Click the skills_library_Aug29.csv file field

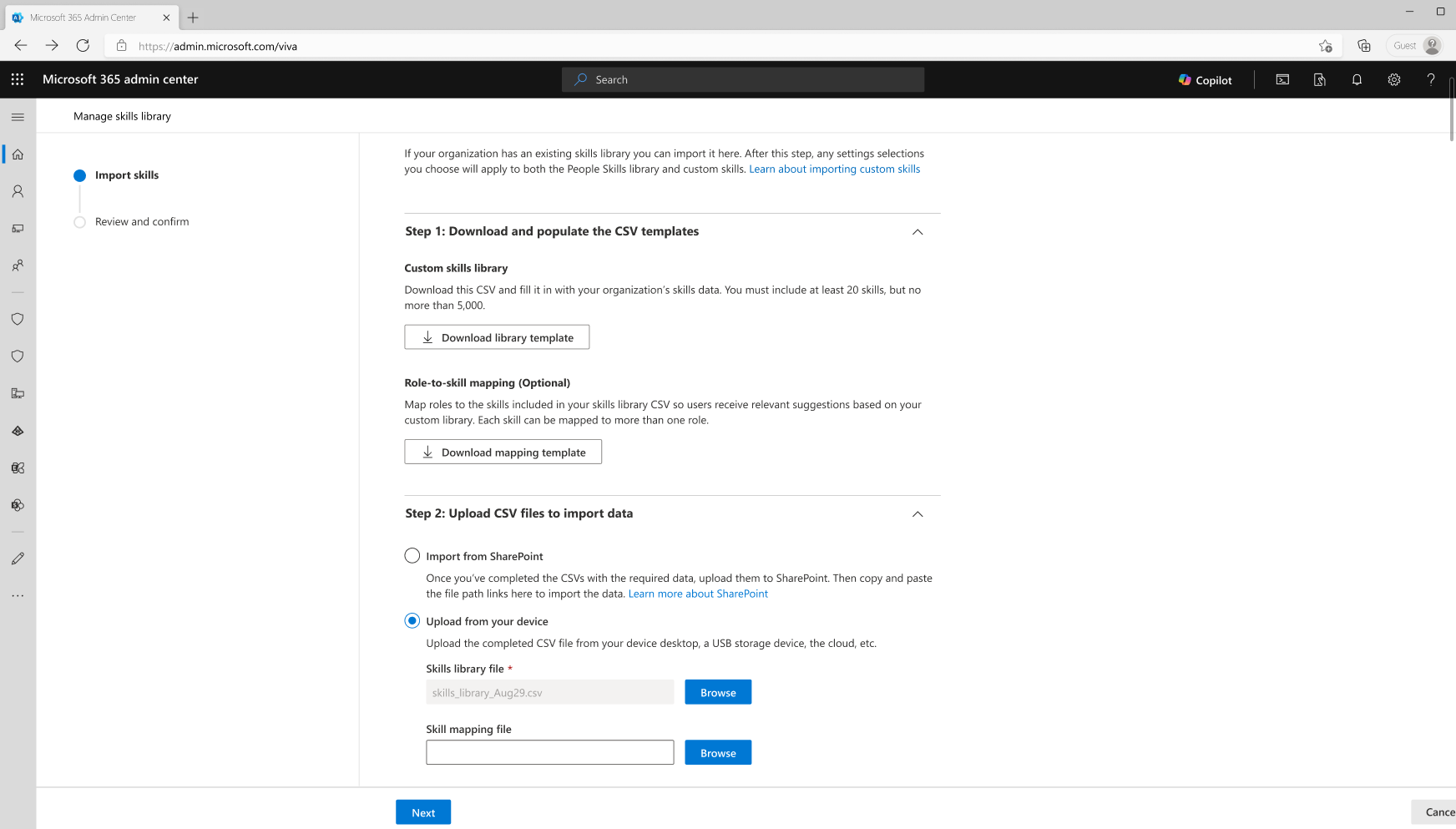coord(550,692)
